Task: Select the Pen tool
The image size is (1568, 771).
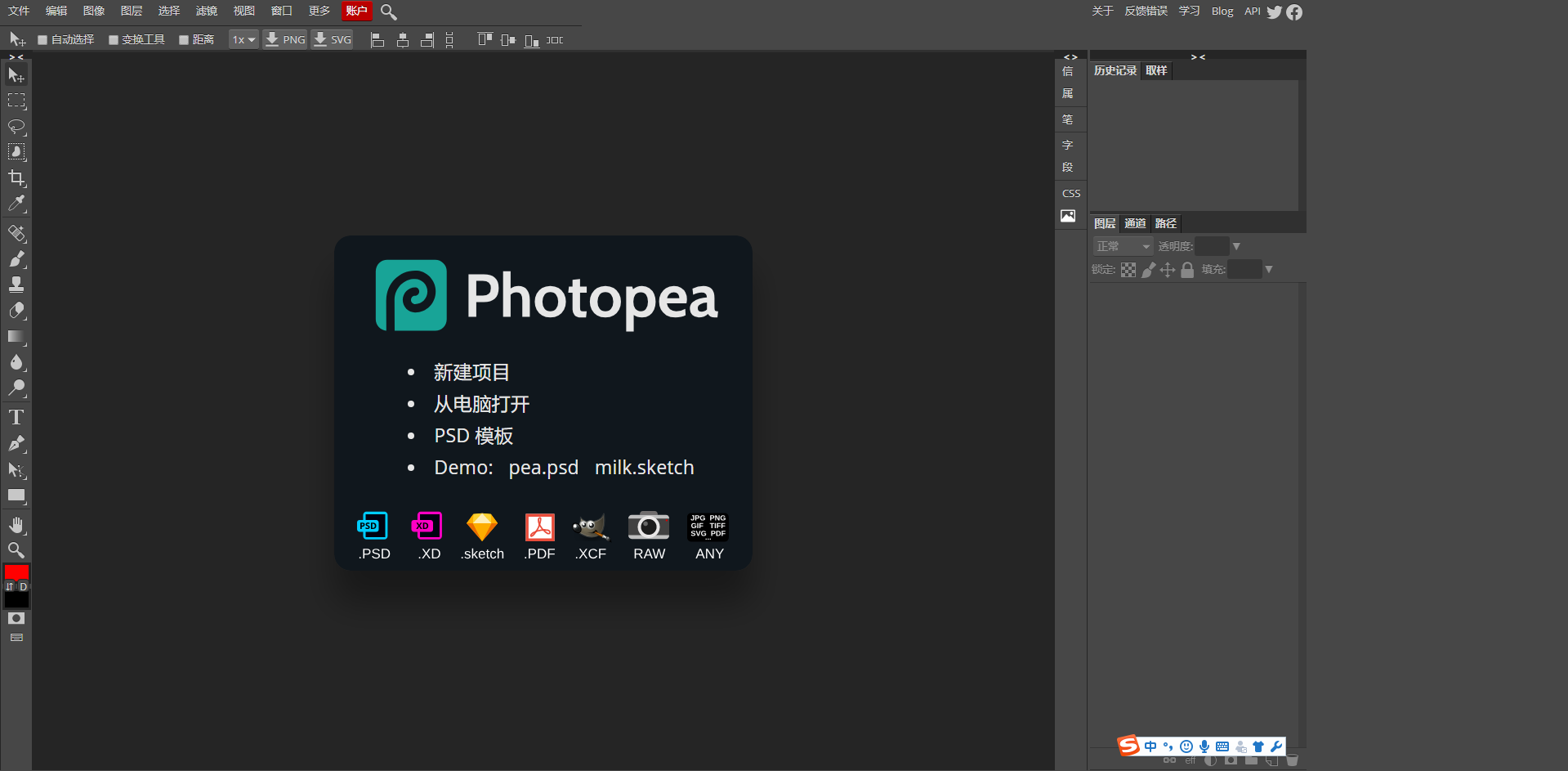Action: (16, 444)
